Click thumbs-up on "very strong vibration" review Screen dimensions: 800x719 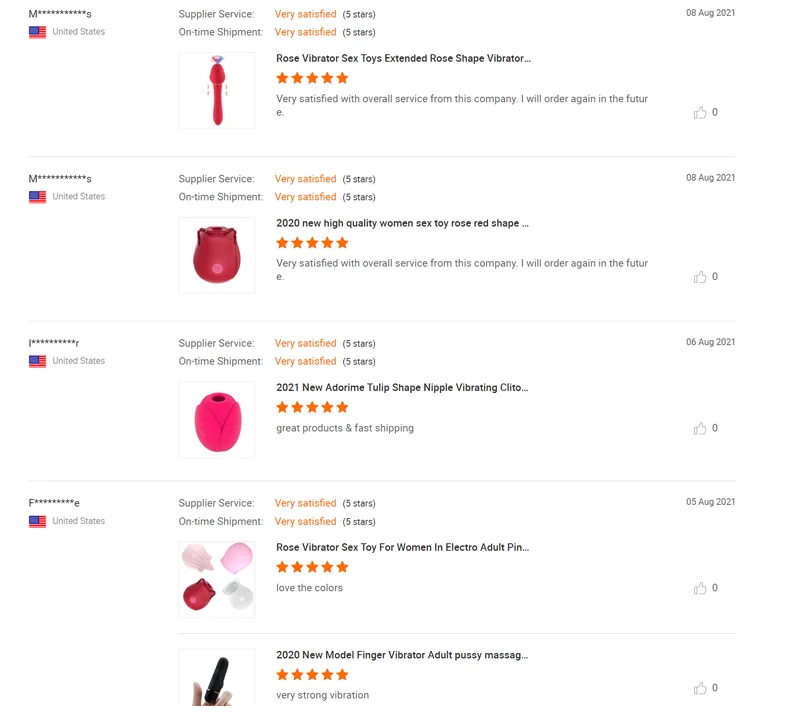(x=700, y=688)
